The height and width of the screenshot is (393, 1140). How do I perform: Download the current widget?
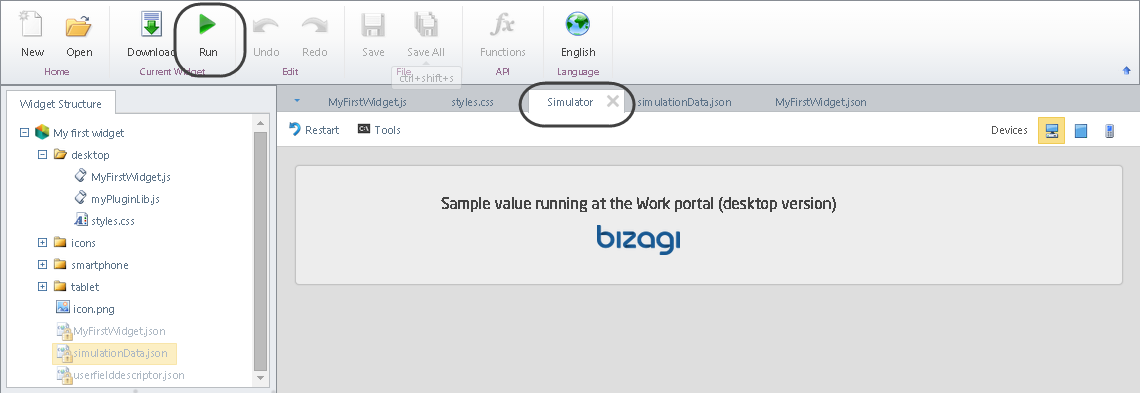coord(151,25)
